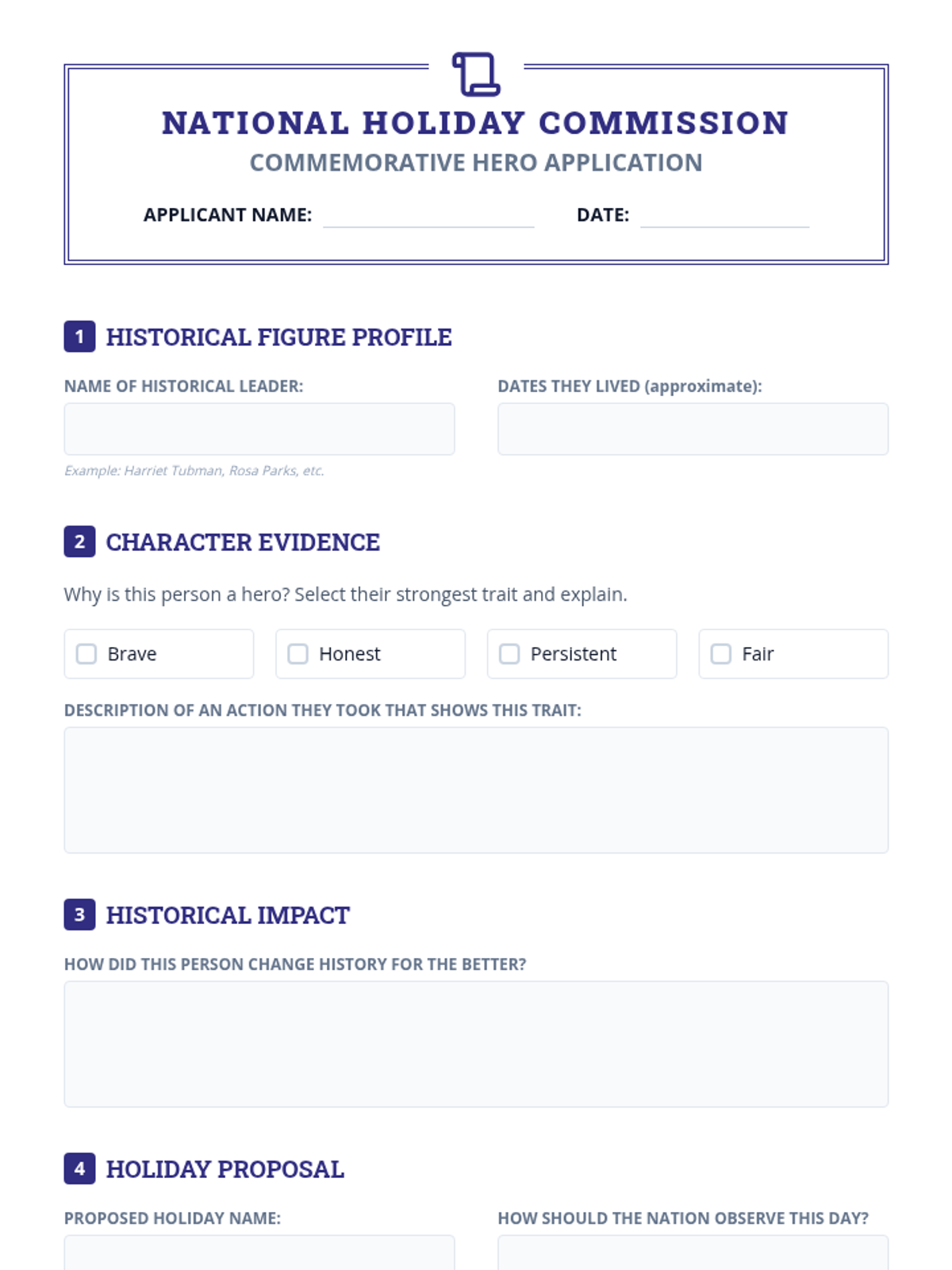Select the Persistent trait checkbox
952x1270 pixels.
509,654
